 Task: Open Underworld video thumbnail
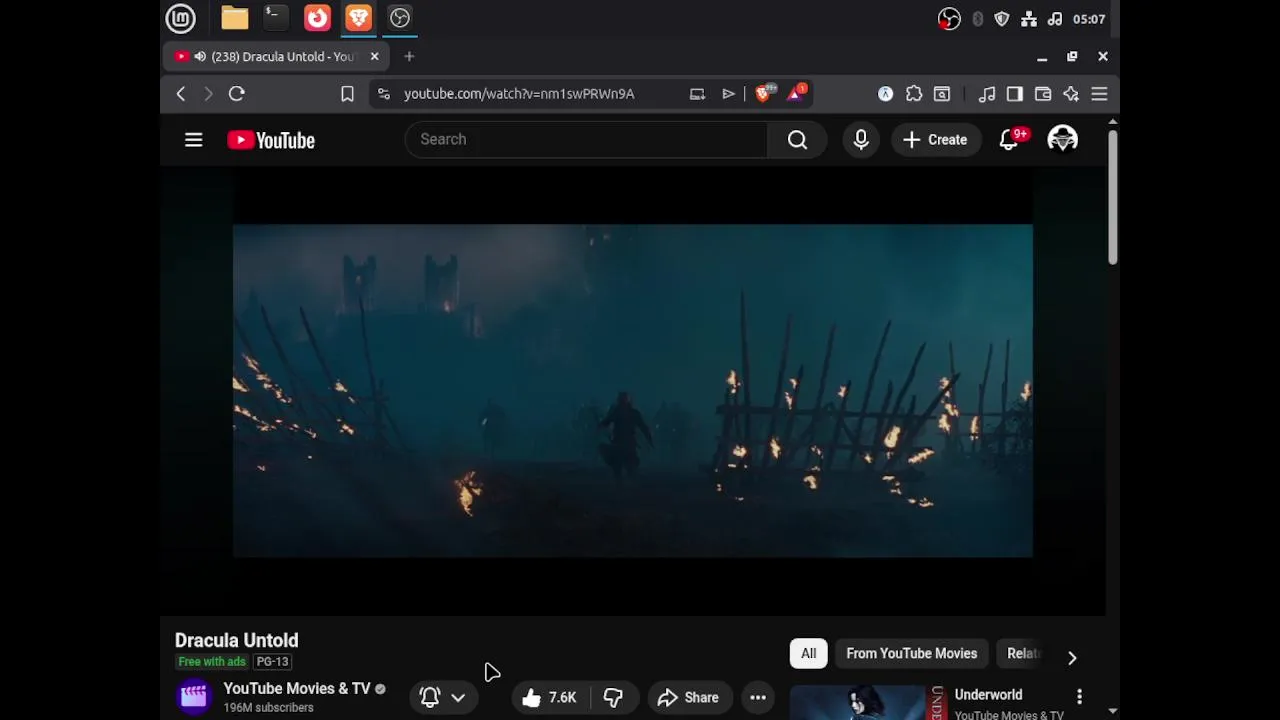click(x=868, y=703)
